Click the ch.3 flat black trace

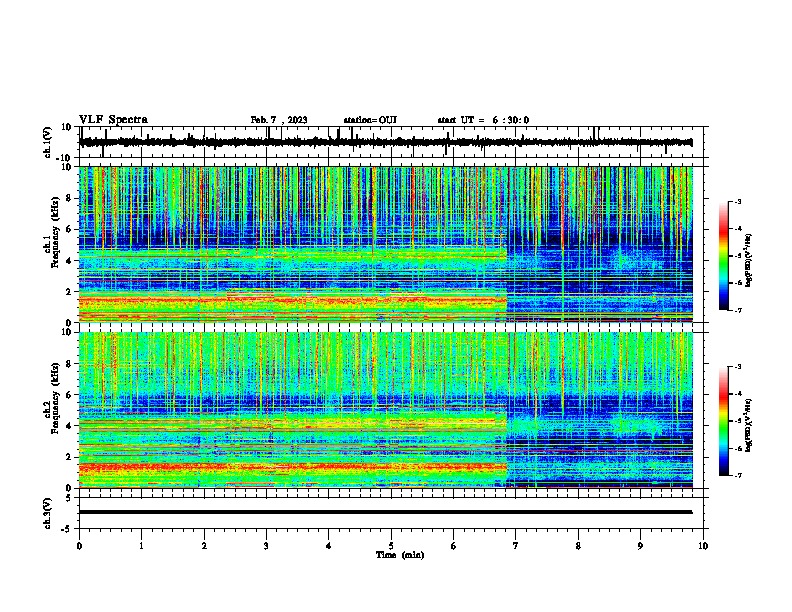point(386,512)
